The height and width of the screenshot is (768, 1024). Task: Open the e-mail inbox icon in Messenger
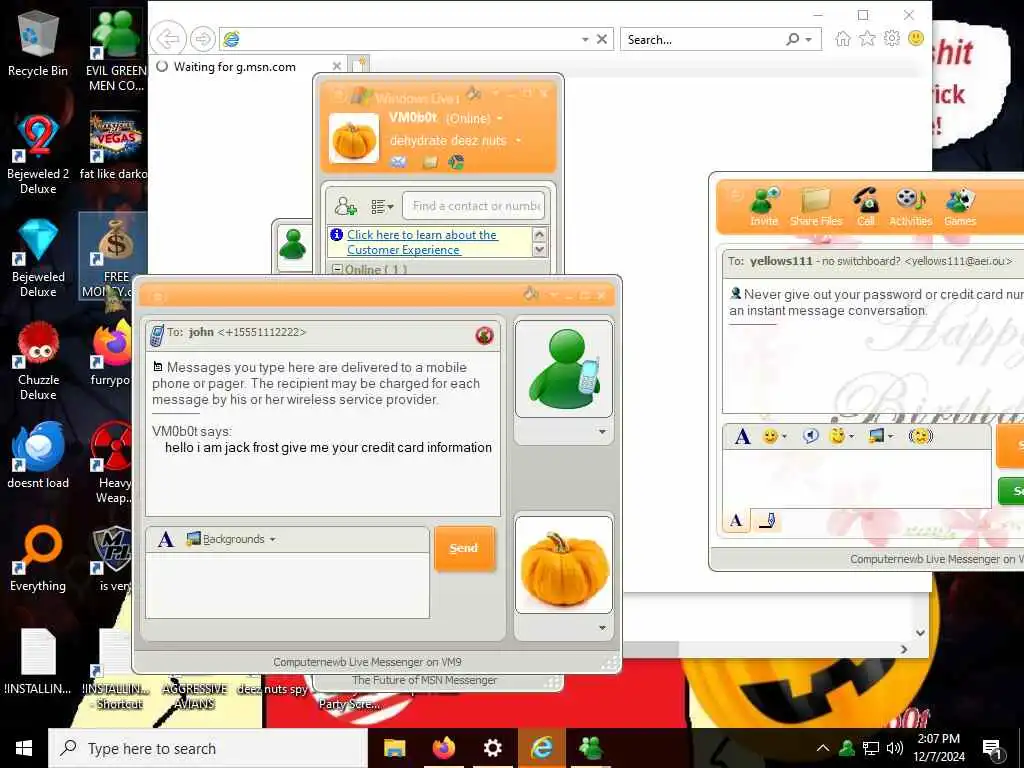tap(398, 161)
